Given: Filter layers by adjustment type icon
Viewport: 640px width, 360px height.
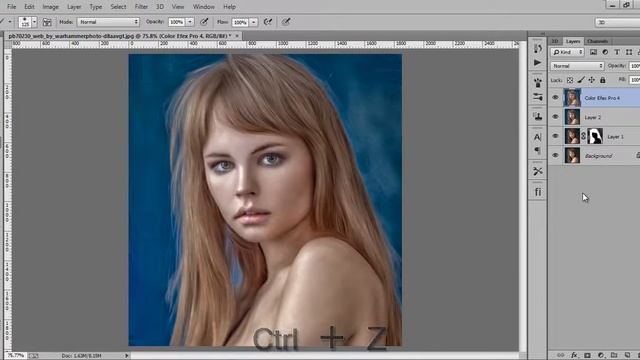Looking at the screenshot, I should click(x=605, y=52).
